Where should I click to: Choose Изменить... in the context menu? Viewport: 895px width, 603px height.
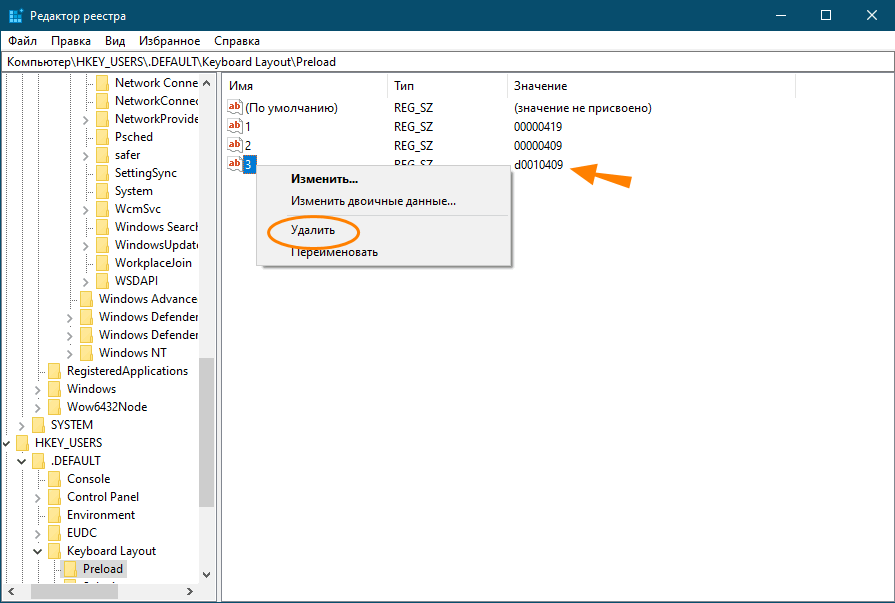click(324, 179)
